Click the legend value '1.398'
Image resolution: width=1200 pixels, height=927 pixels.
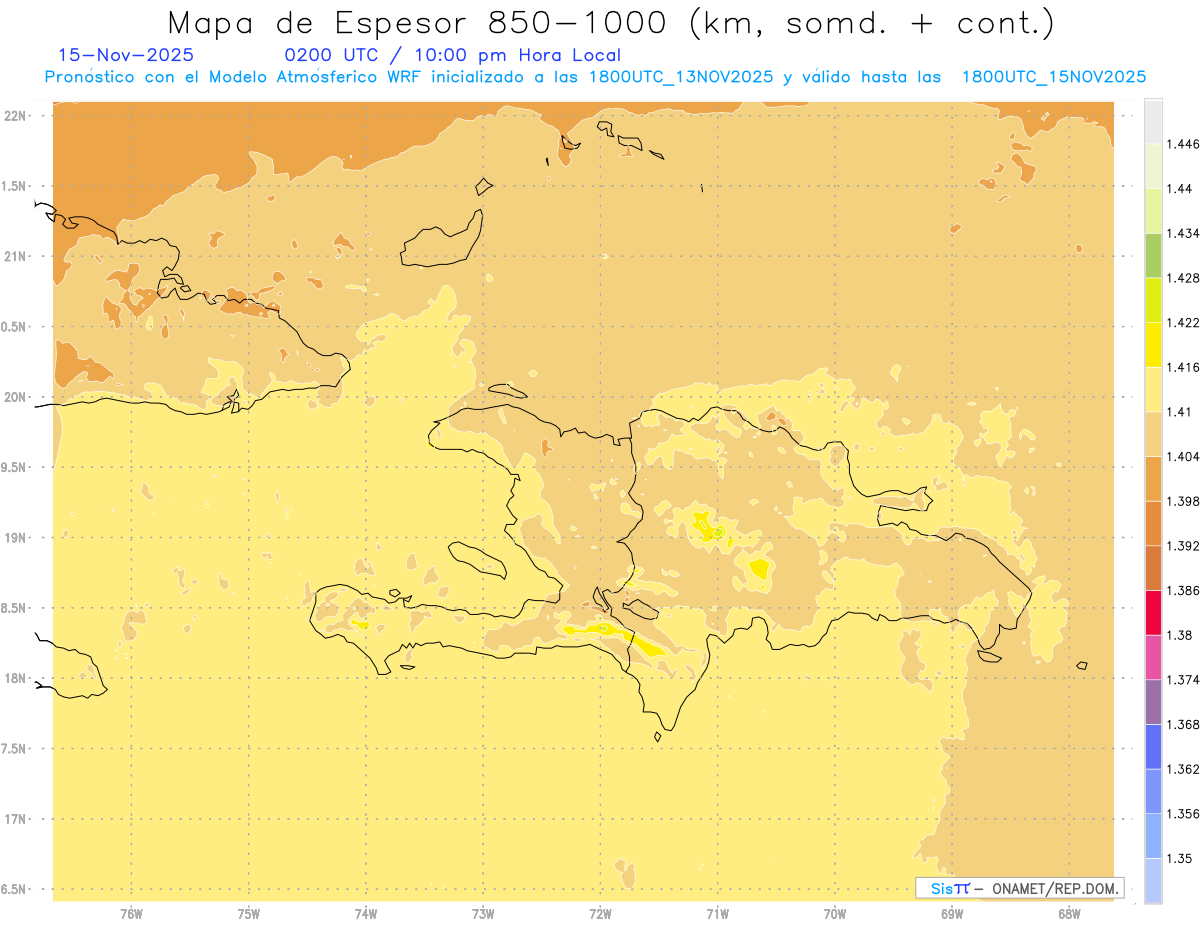[x=1183, y=501]
